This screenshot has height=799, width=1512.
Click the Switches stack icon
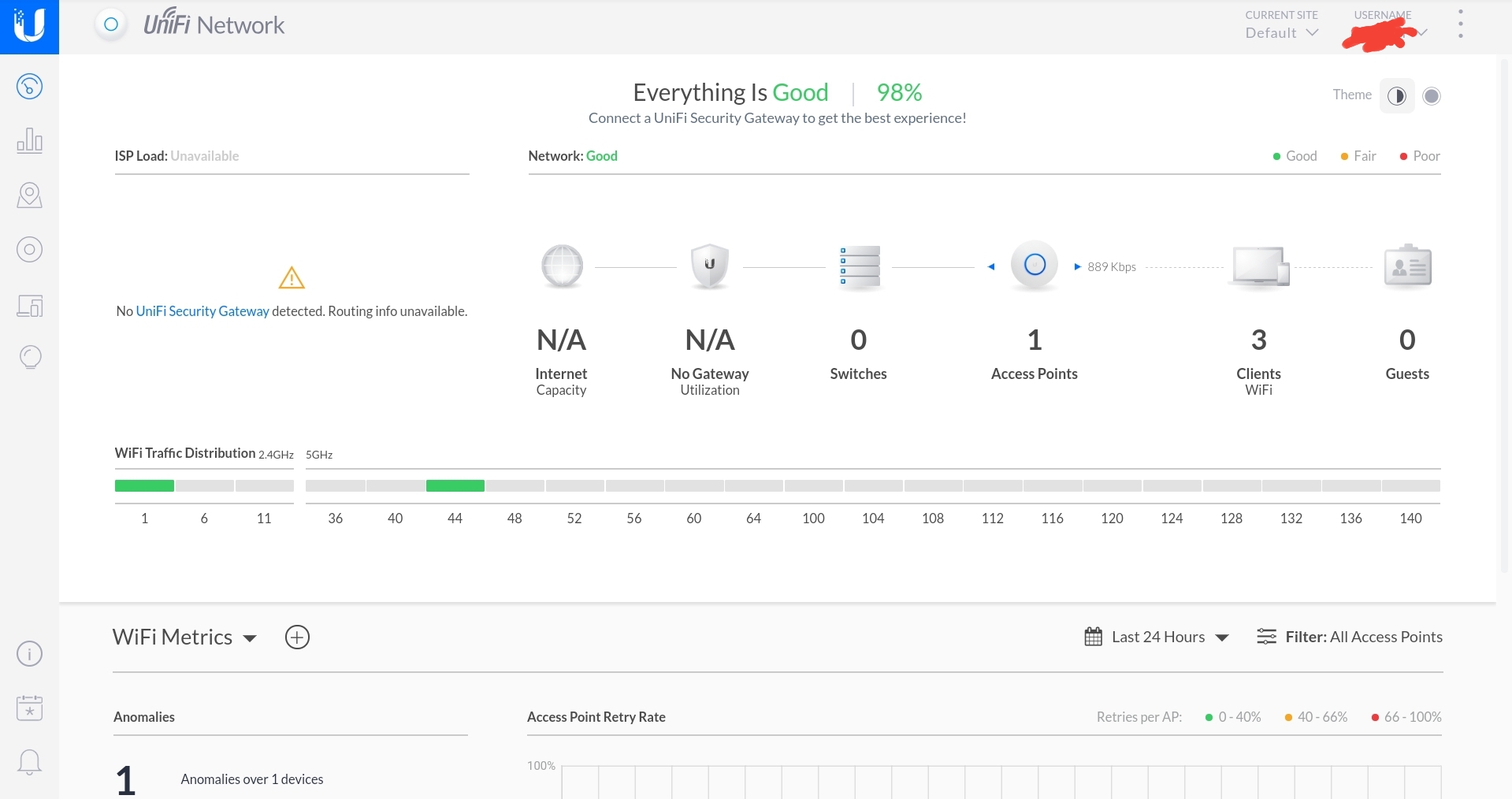click(859, 267)
